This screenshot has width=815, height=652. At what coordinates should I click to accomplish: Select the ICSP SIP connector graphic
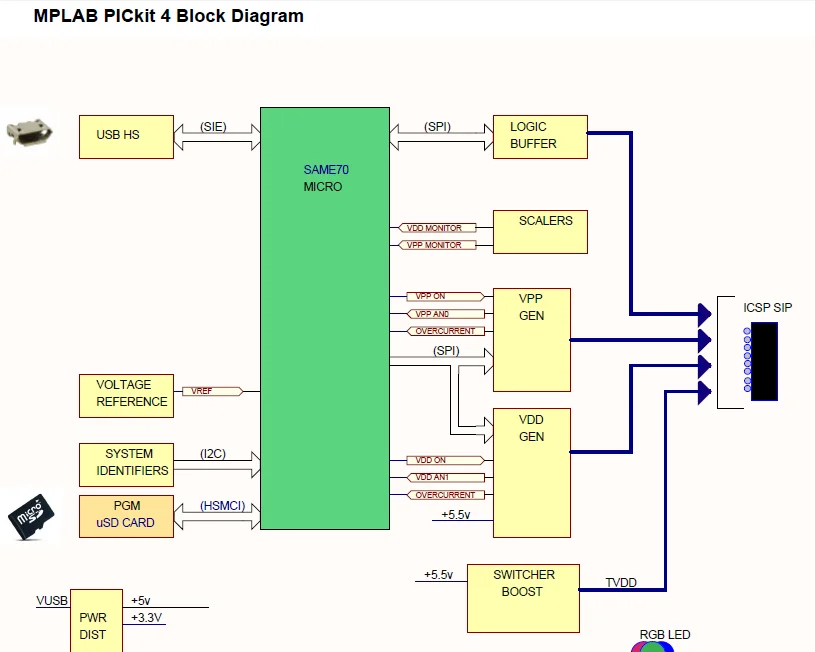pos(764,360)
